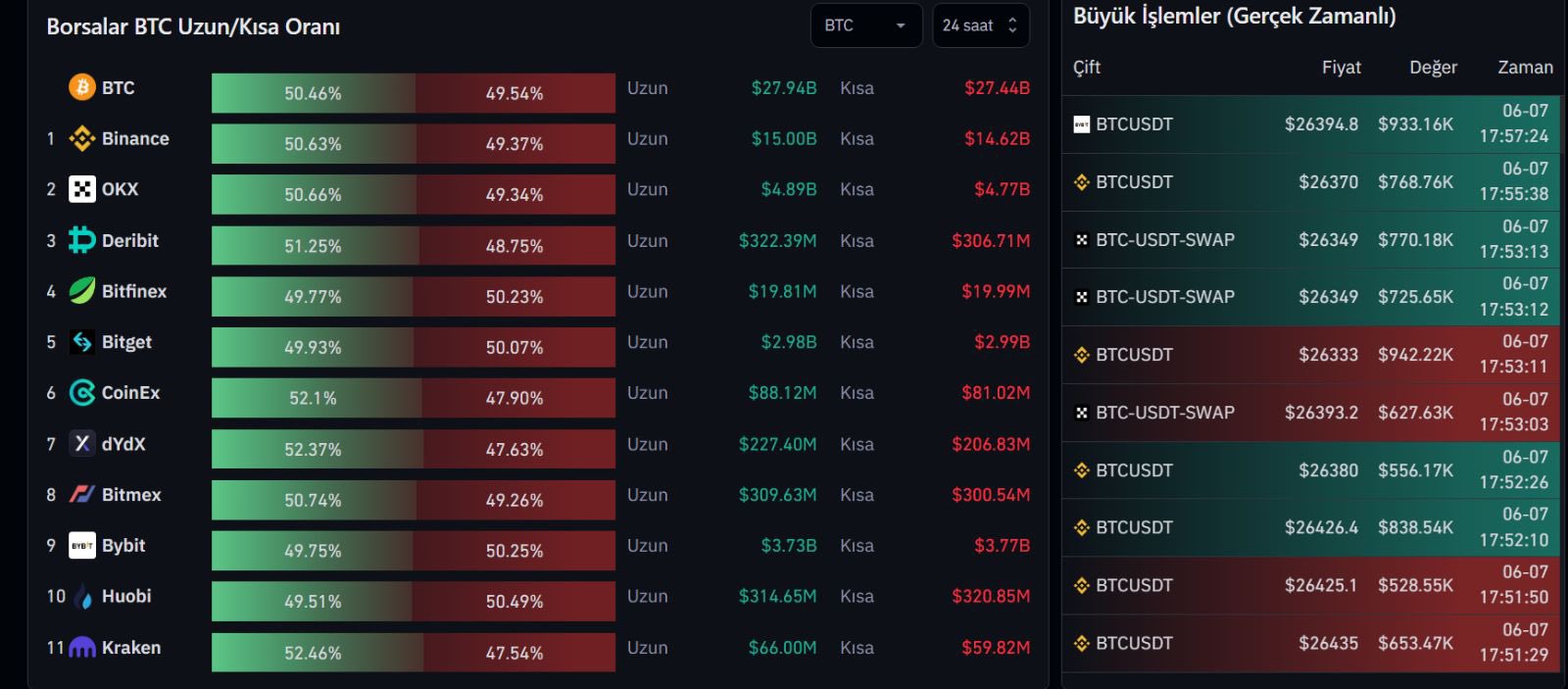Viewport: 1568px width, 689px height.
Task: Click trade price $26435
Action: pos(1328,643)
